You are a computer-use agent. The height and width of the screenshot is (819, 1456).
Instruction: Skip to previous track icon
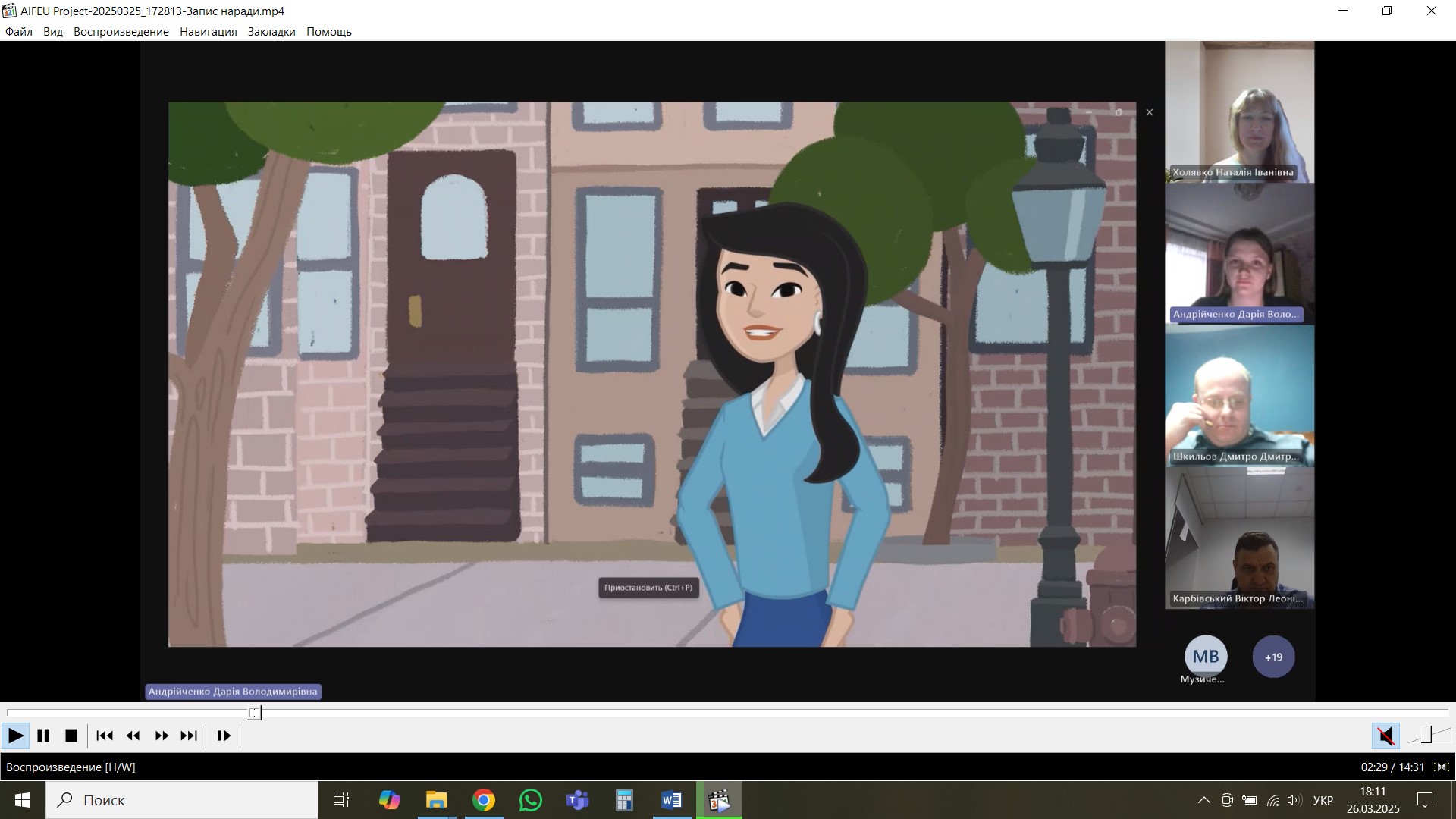coord(105,736)
